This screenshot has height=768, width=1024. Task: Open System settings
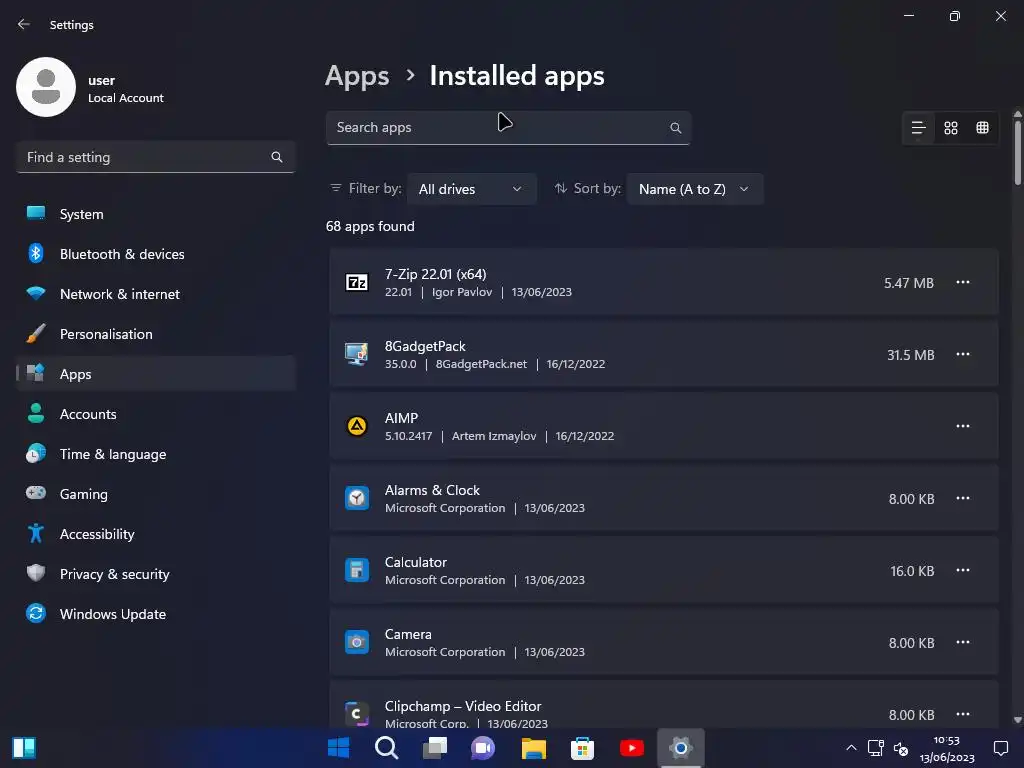(x=155, y=214)
